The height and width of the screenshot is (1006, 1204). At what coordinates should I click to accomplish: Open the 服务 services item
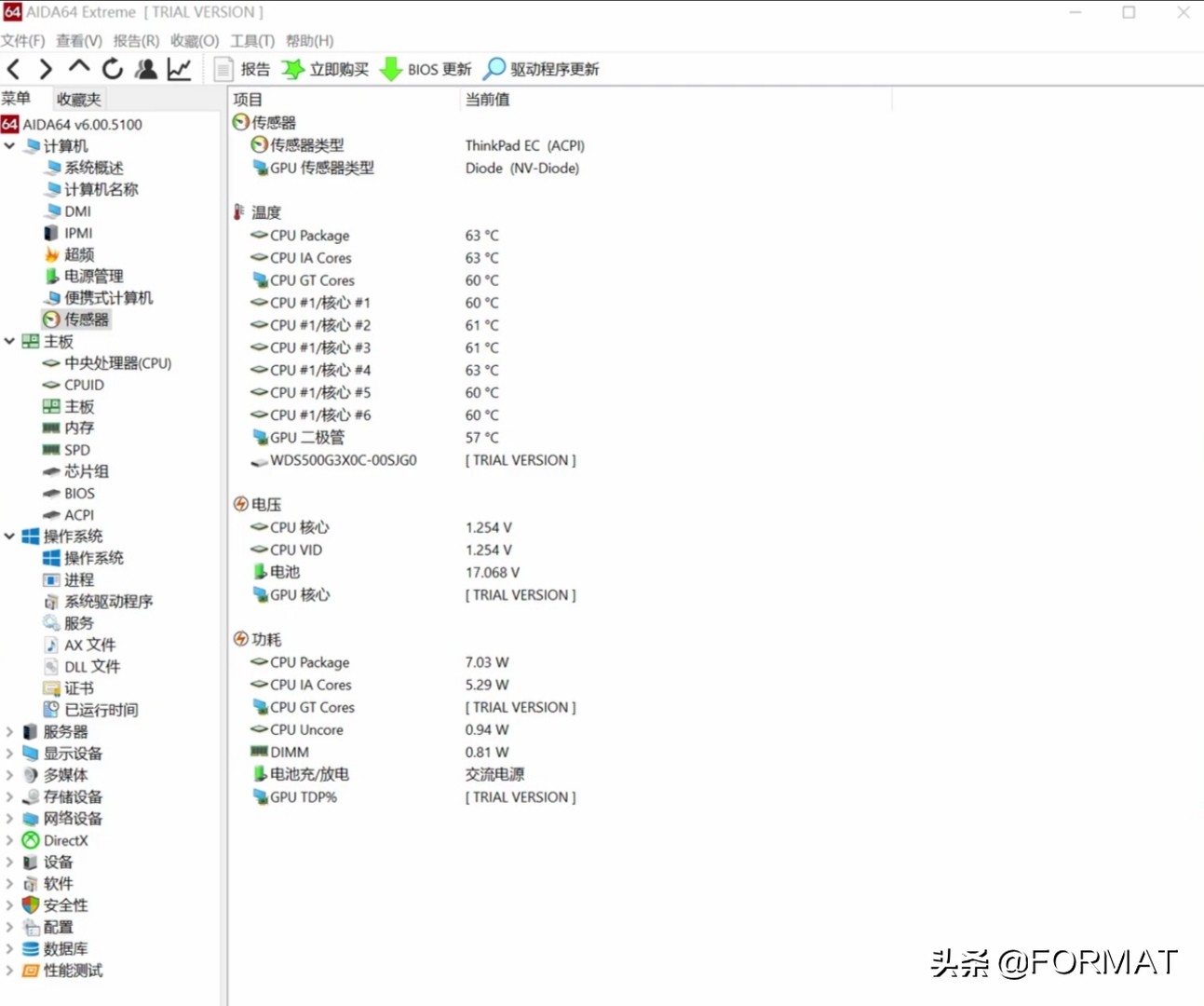click(x=68, y=623)
